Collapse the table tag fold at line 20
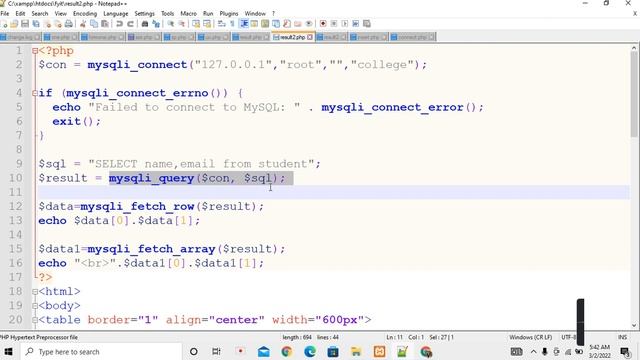640x360 pixels. point(35,320)
